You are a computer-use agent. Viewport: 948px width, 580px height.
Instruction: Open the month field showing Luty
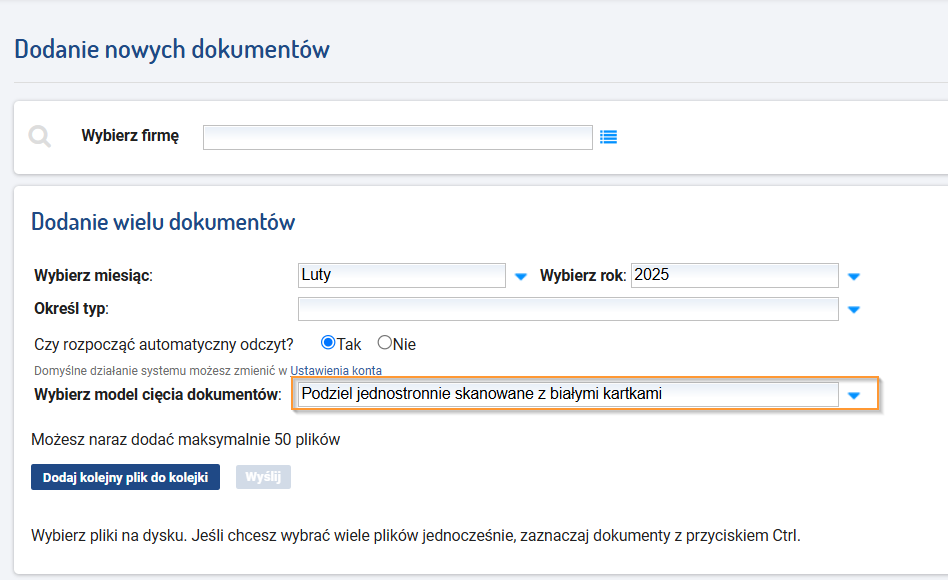click(401, 275)
